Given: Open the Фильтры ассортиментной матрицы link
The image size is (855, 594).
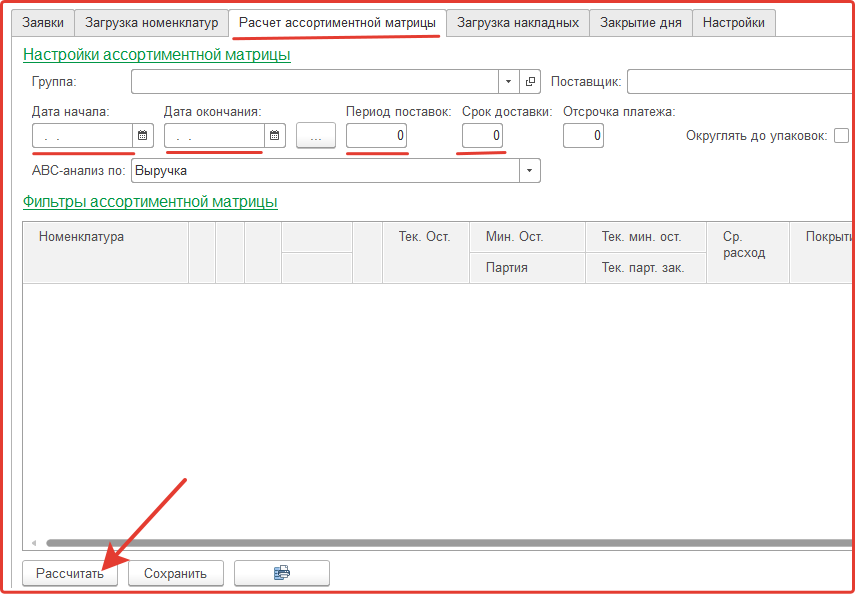Looking at the screenshot, I should tap(150, 202).
